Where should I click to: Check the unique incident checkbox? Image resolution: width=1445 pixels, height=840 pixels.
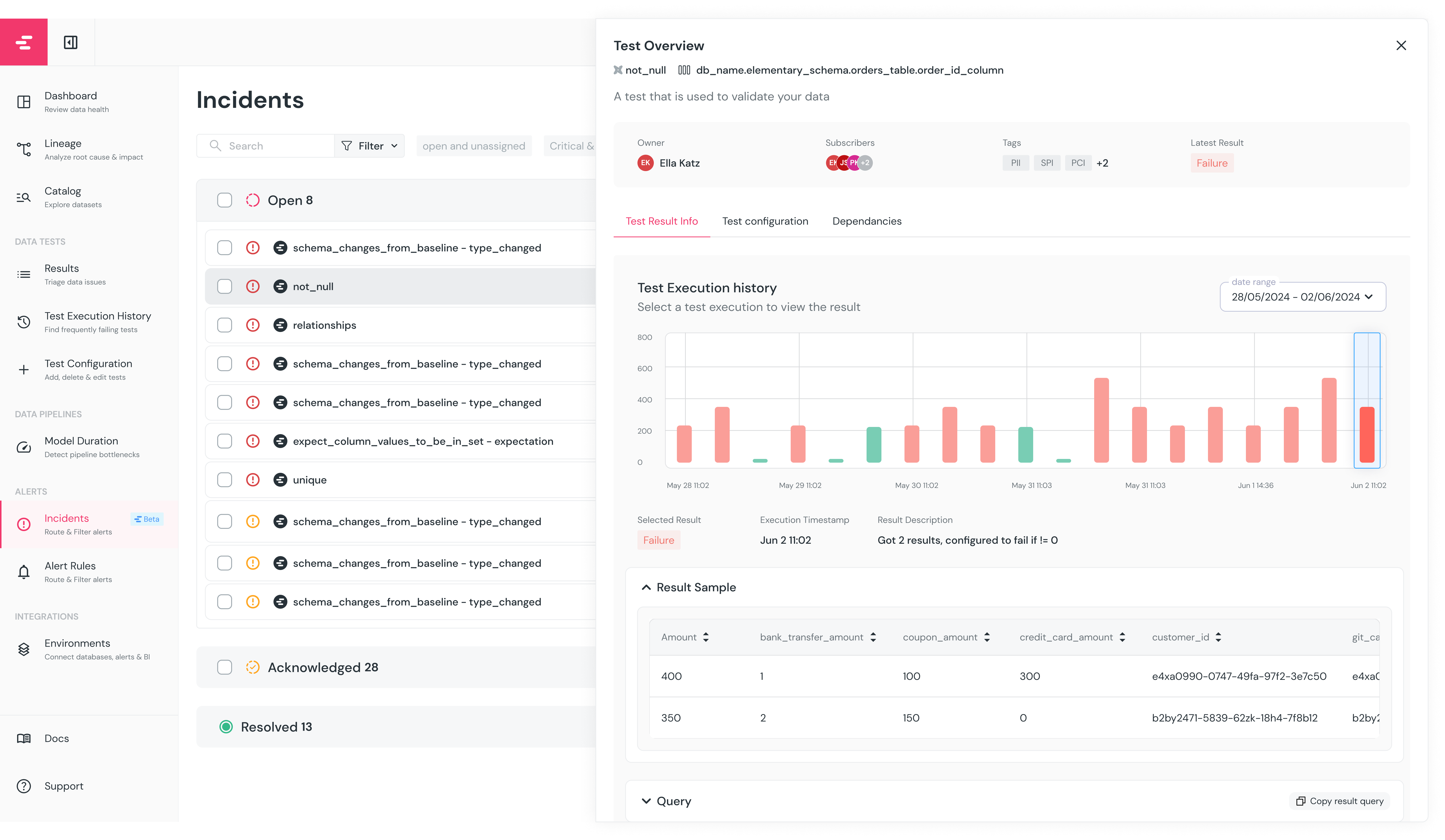pos(225,480)
